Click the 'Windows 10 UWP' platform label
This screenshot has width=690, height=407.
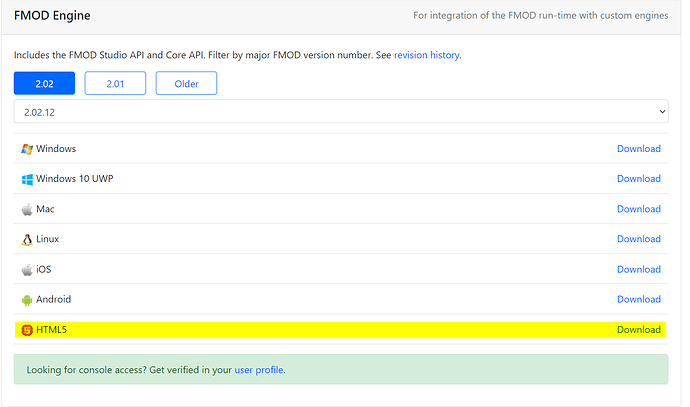pyautogui.click(x=74, y=179)
